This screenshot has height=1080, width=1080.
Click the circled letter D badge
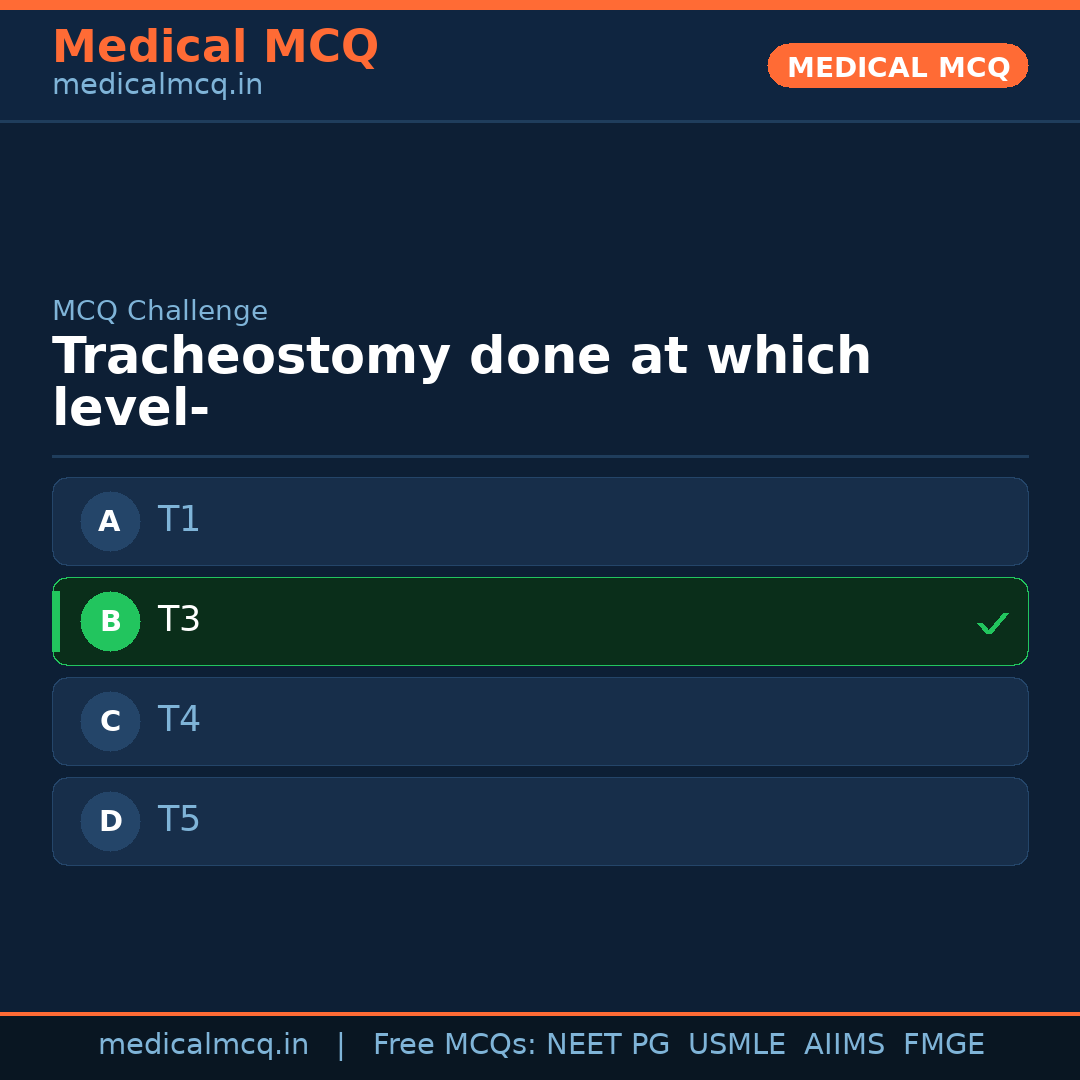[110, 821]
